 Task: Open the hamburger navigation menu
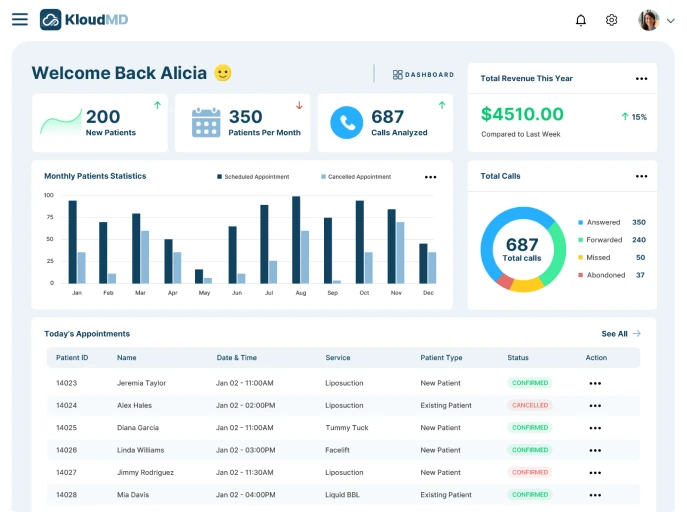20,20
